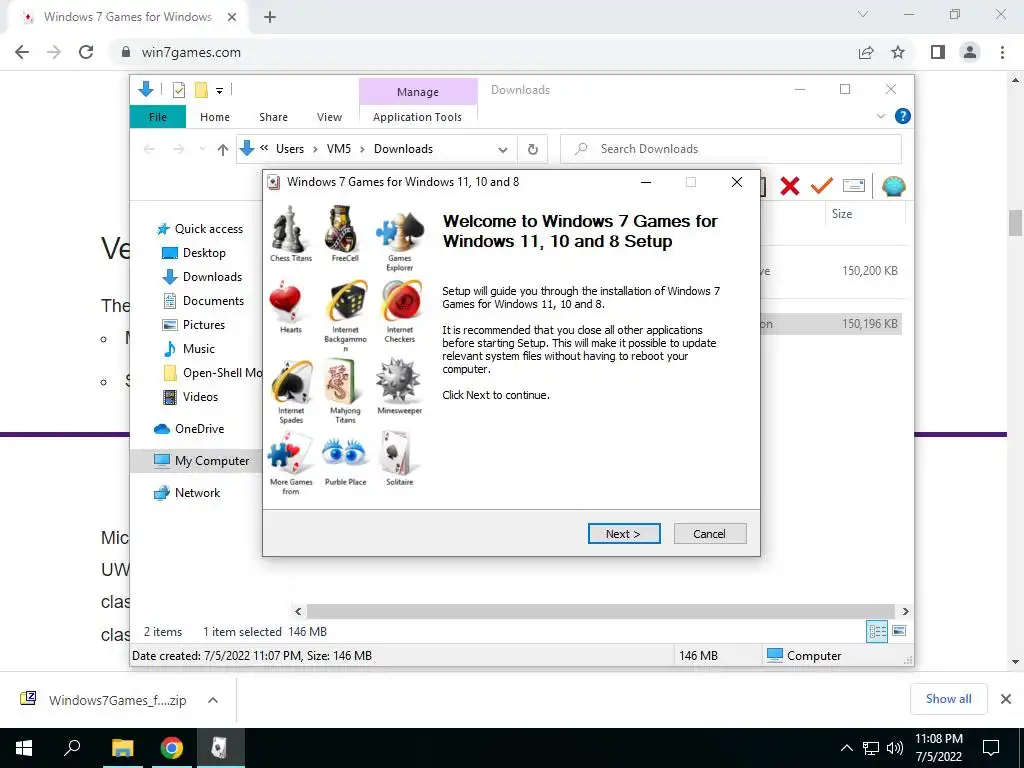1024x768 pixels.
Task: Open taskbar search magnifier
Action: pos(72,748)
